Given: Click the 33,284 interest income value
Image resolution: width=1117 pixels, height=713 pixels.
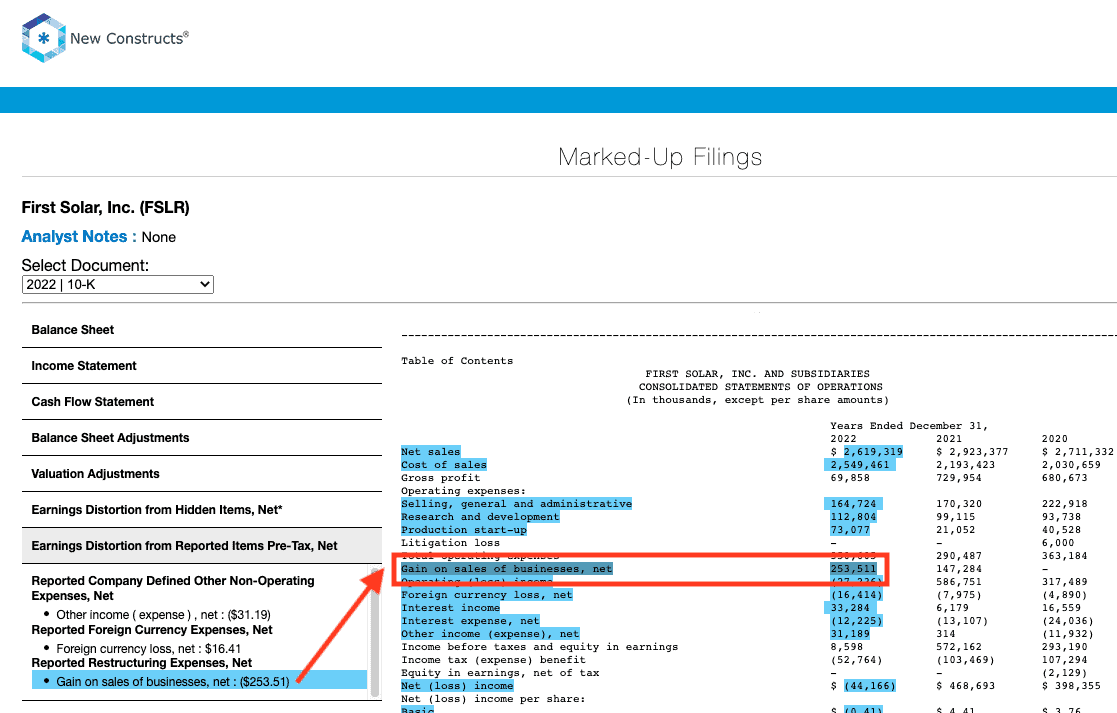Looking at the screenshot, I should coord(850,608).
